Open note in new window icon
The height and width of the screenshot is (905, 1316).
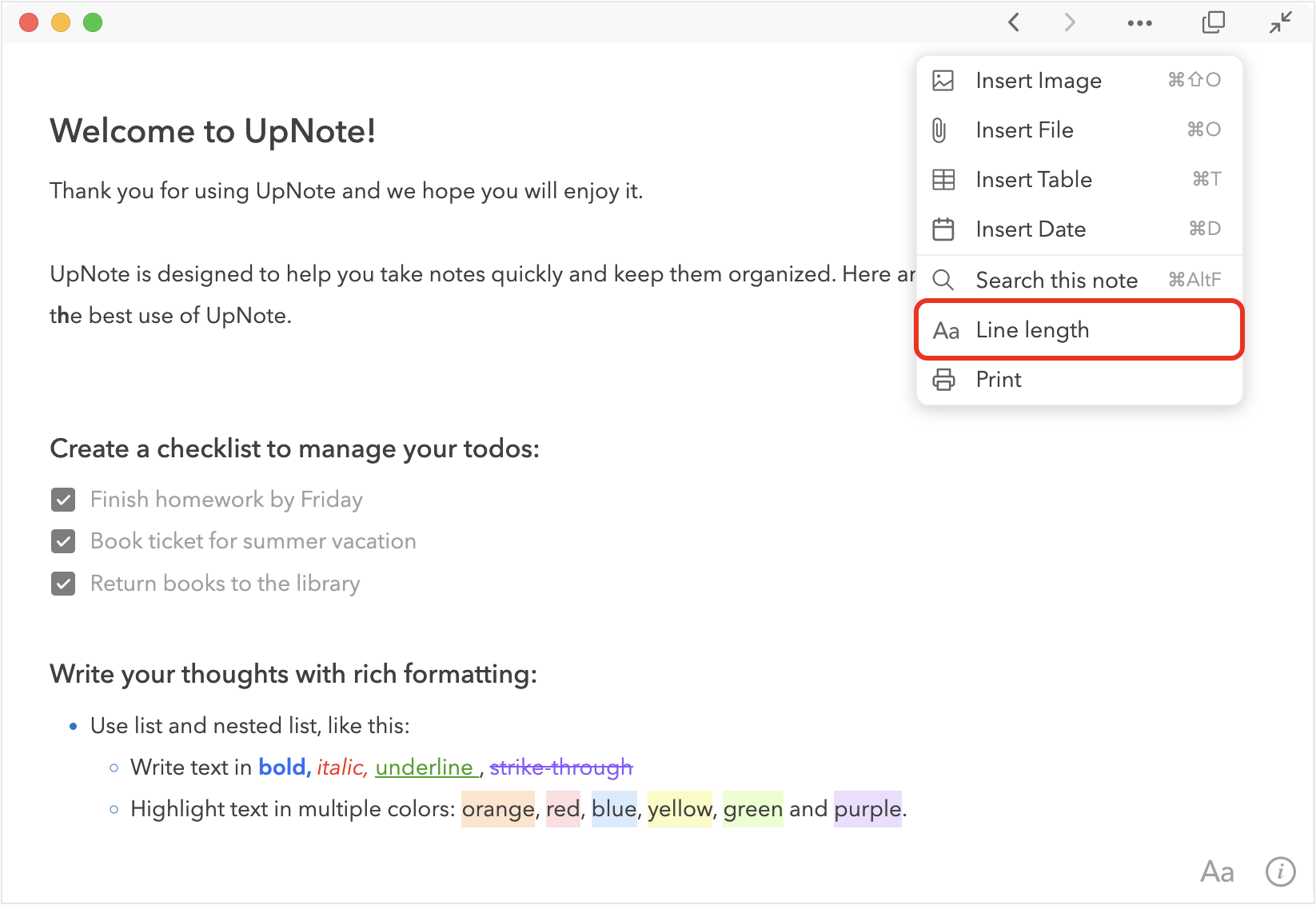[1213, 22]
